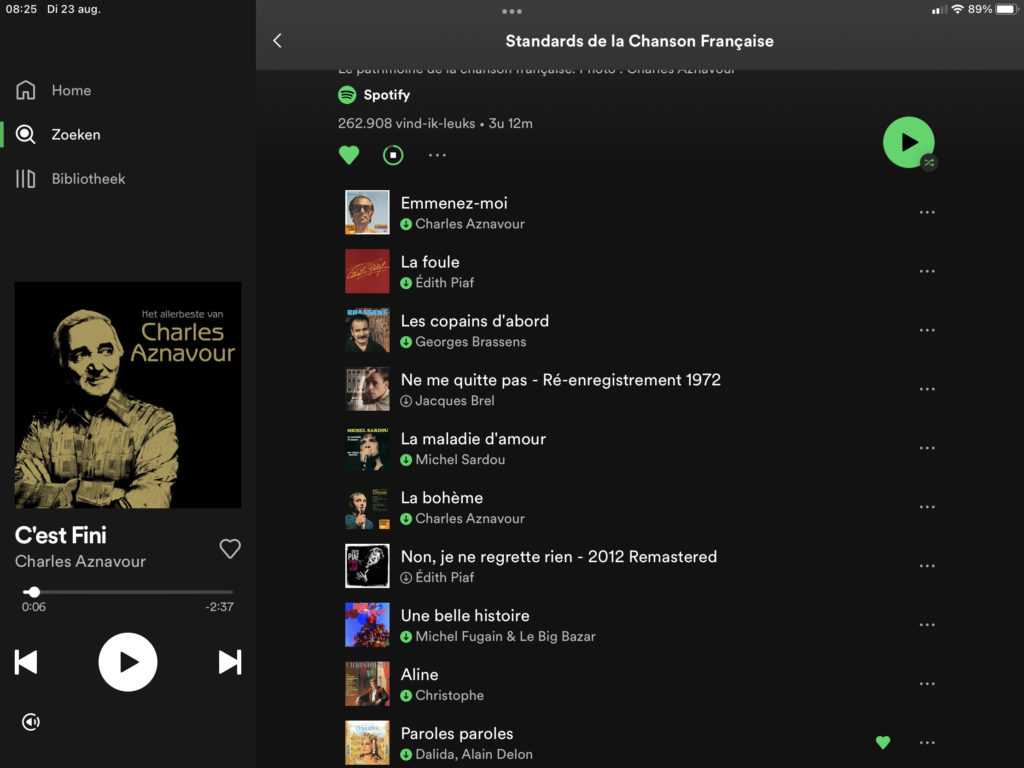Toggle playlist download button
This screenshot has height=768, width=1024.
(392, 155)
